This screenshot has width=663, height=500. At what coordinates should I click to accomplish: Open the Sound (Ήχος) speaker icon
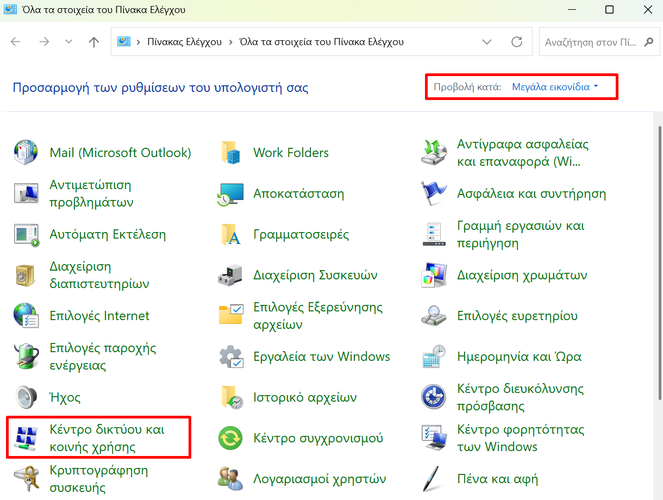26,397
